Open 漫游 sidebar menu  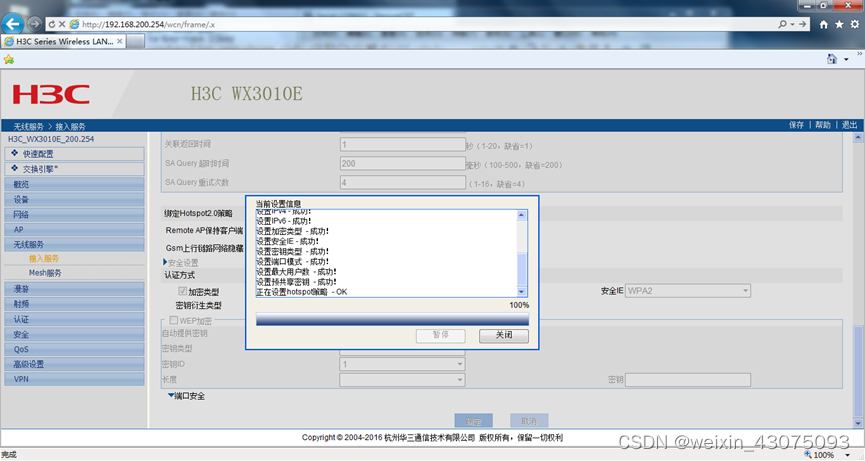point(74,288)
